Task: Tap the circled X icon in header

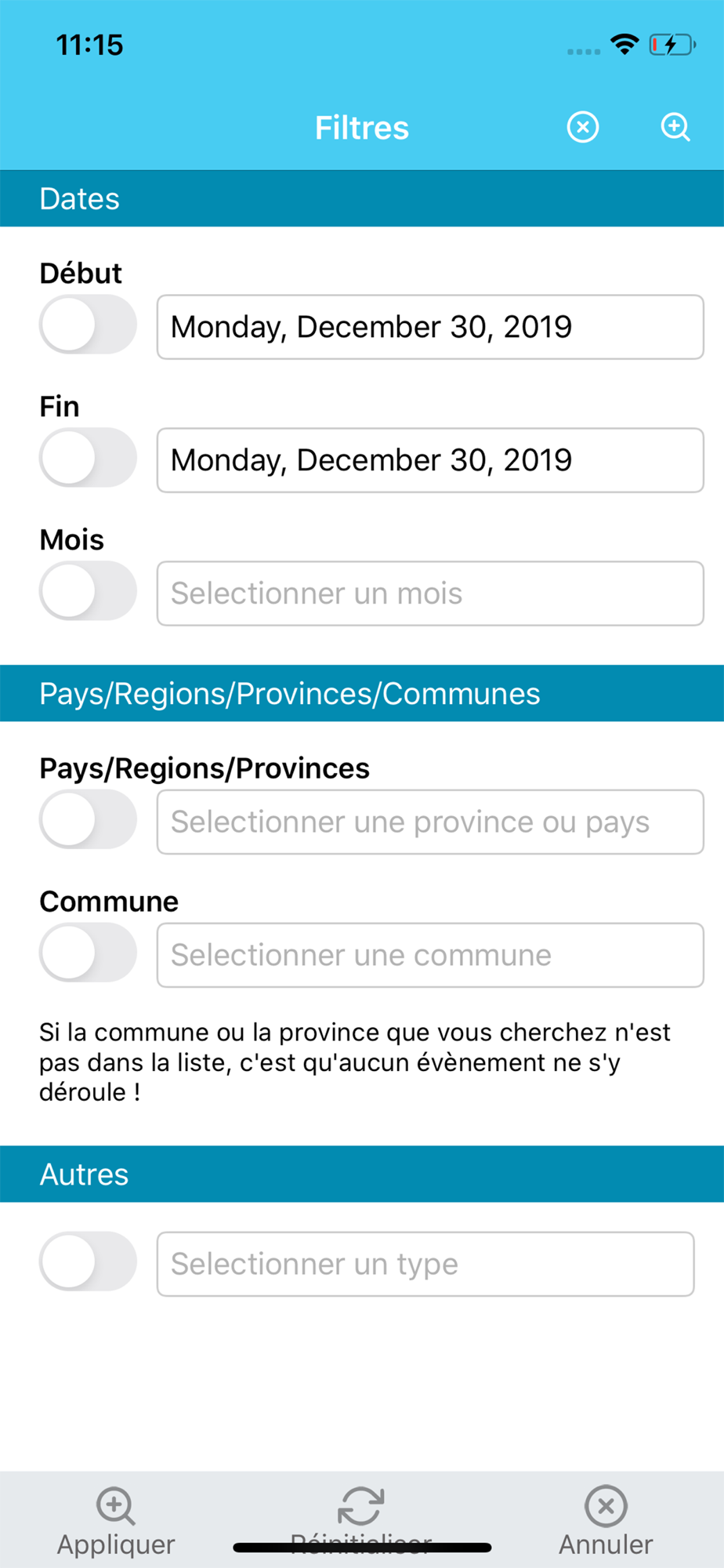Action: 582,127
